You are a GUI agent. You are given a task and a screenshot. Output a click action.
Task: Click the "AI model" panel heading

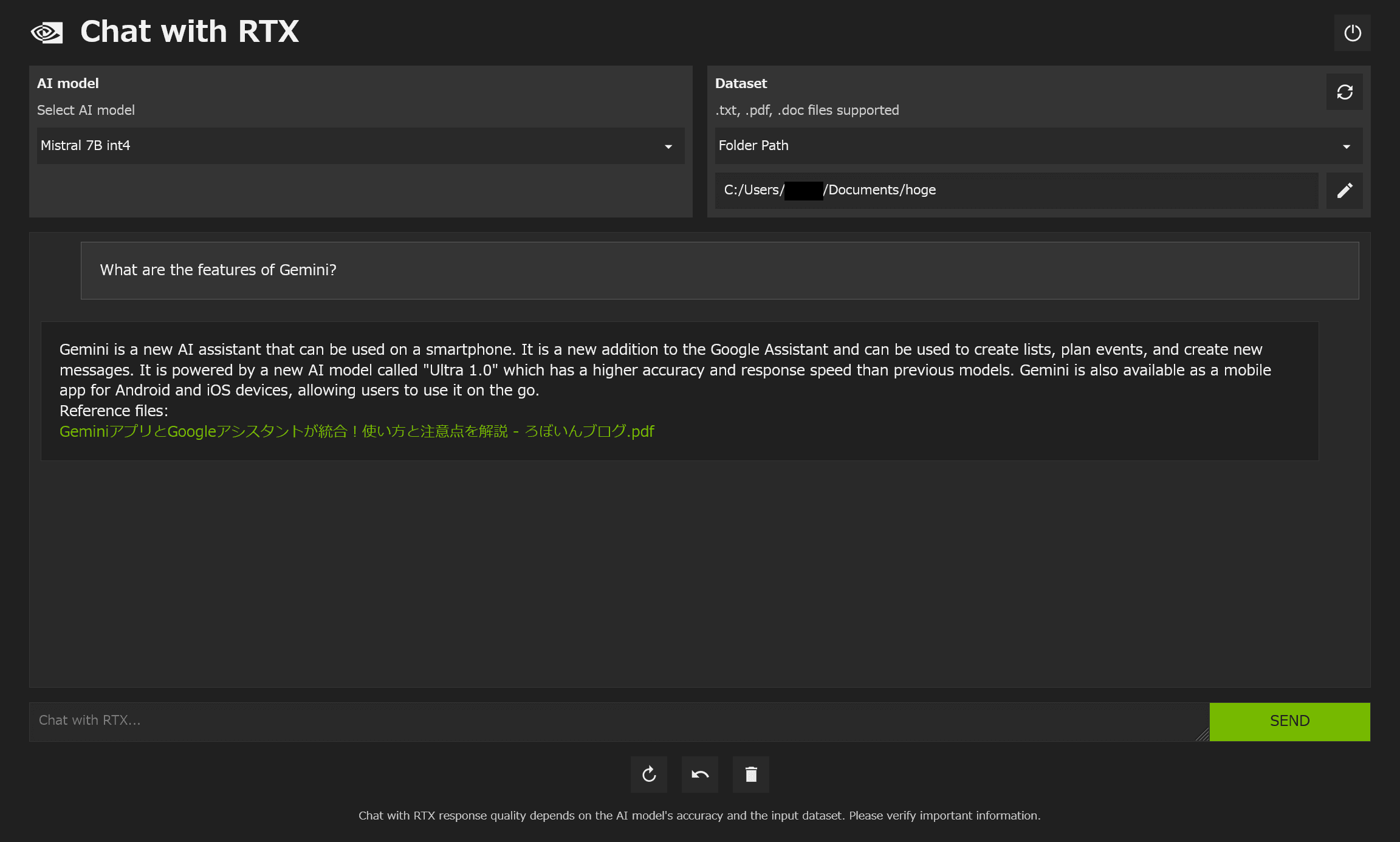68,83
